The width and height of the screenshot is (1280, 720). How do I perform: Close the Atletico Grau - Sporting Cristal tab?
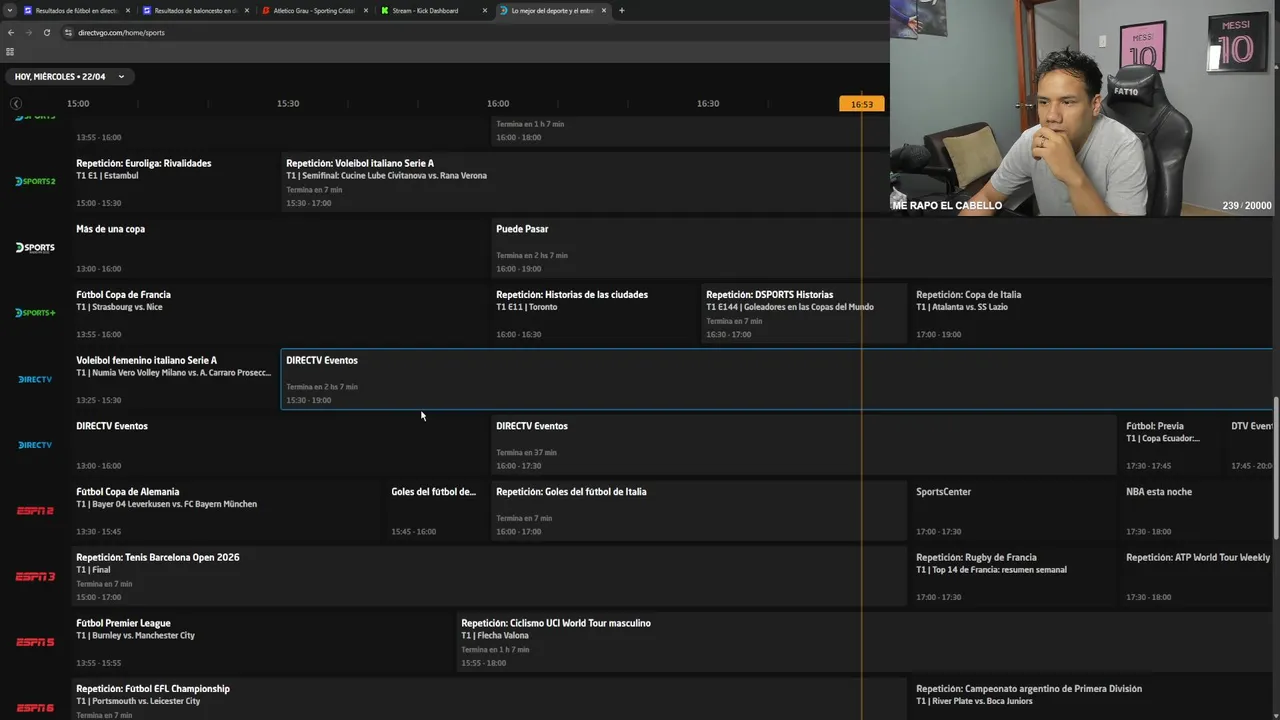click(366, 11)
